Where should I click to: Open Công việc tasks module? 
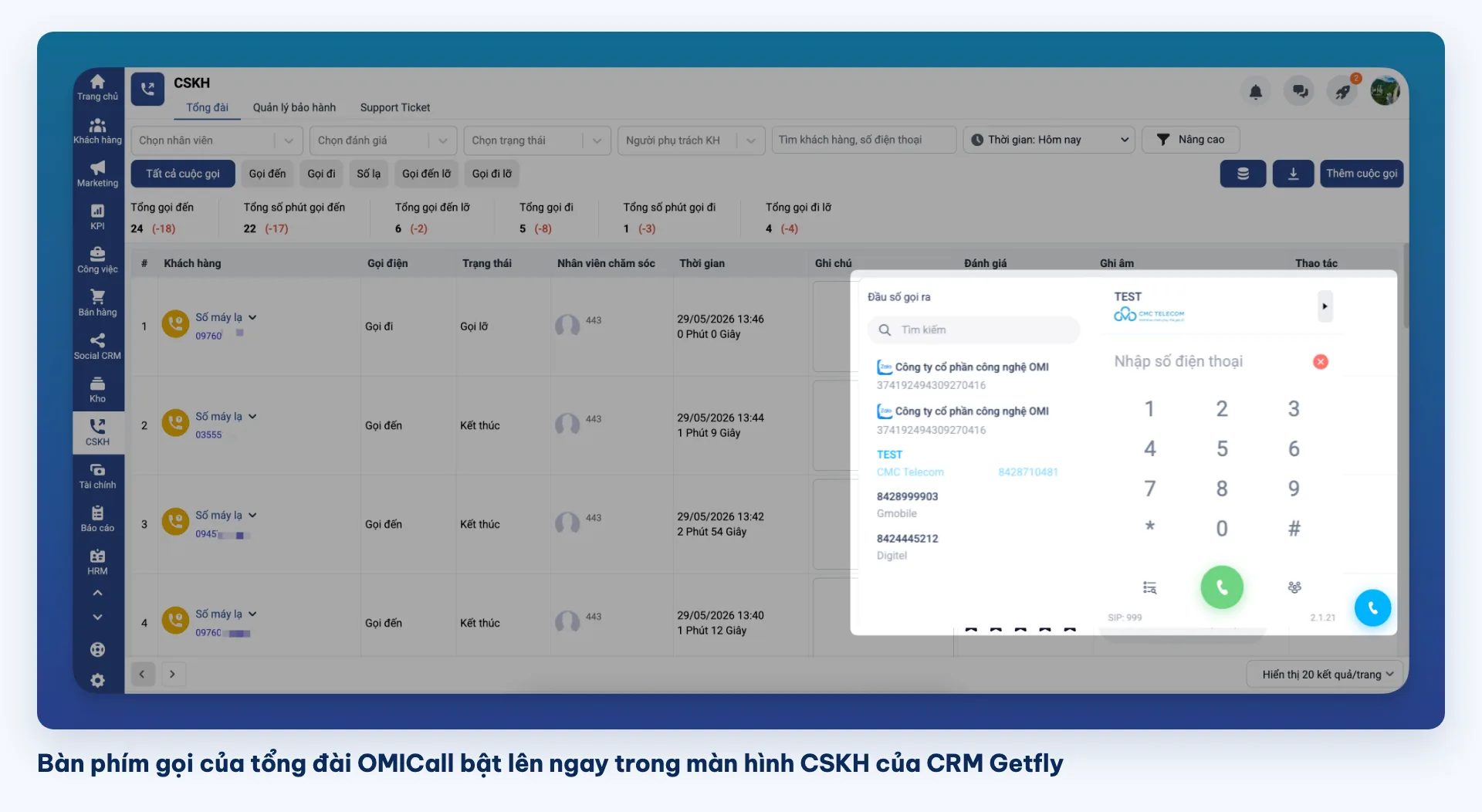[97, 261]
